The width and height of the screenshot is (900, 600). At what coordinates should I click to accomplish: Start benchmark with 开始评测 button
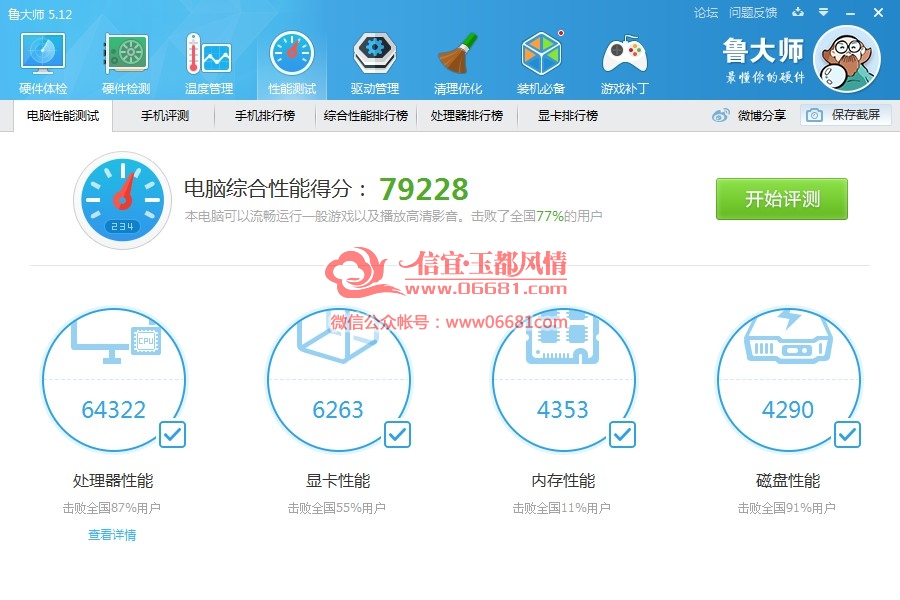click(782, 199)
